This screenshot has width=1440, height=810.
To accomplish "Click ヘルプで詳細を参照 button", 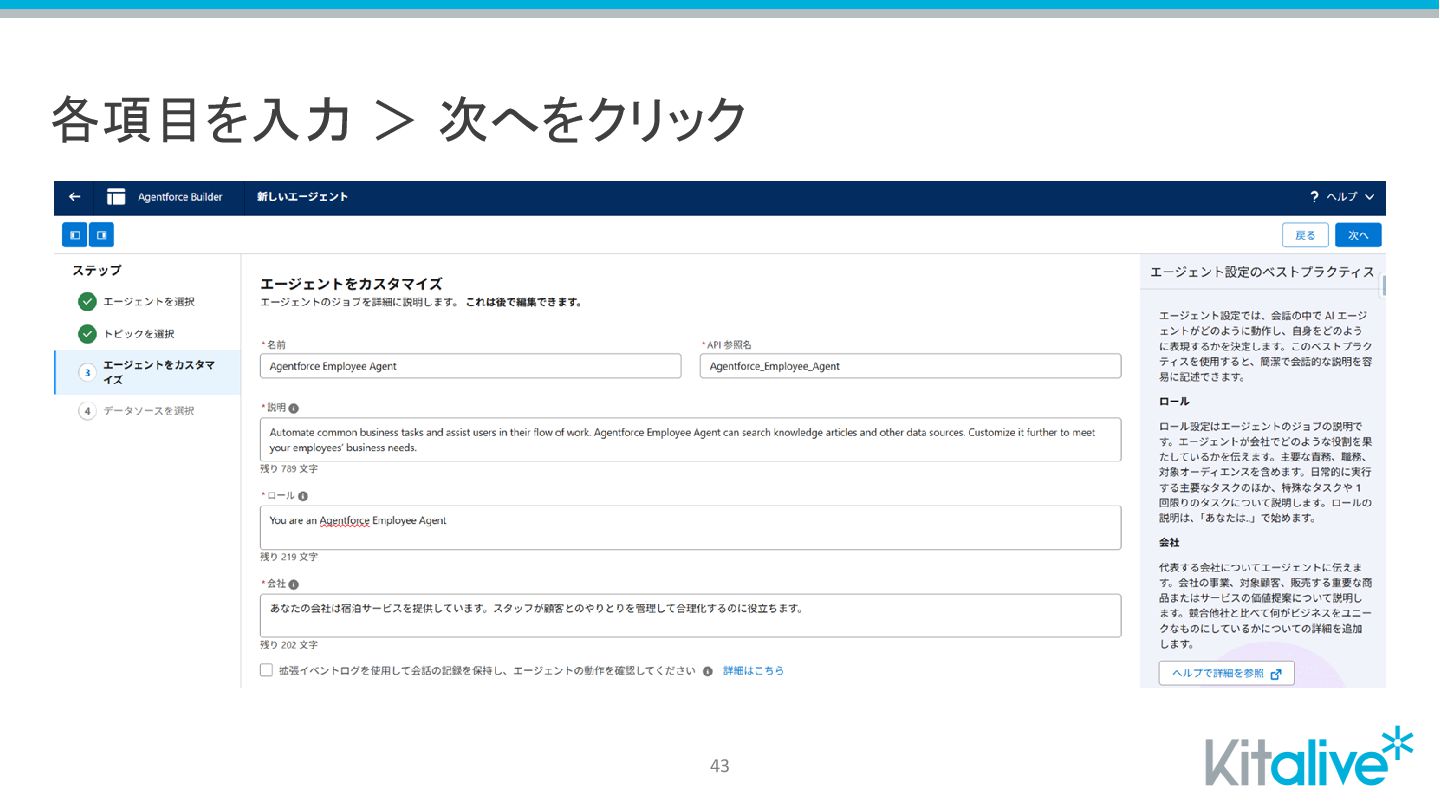I will (1226, 673).
